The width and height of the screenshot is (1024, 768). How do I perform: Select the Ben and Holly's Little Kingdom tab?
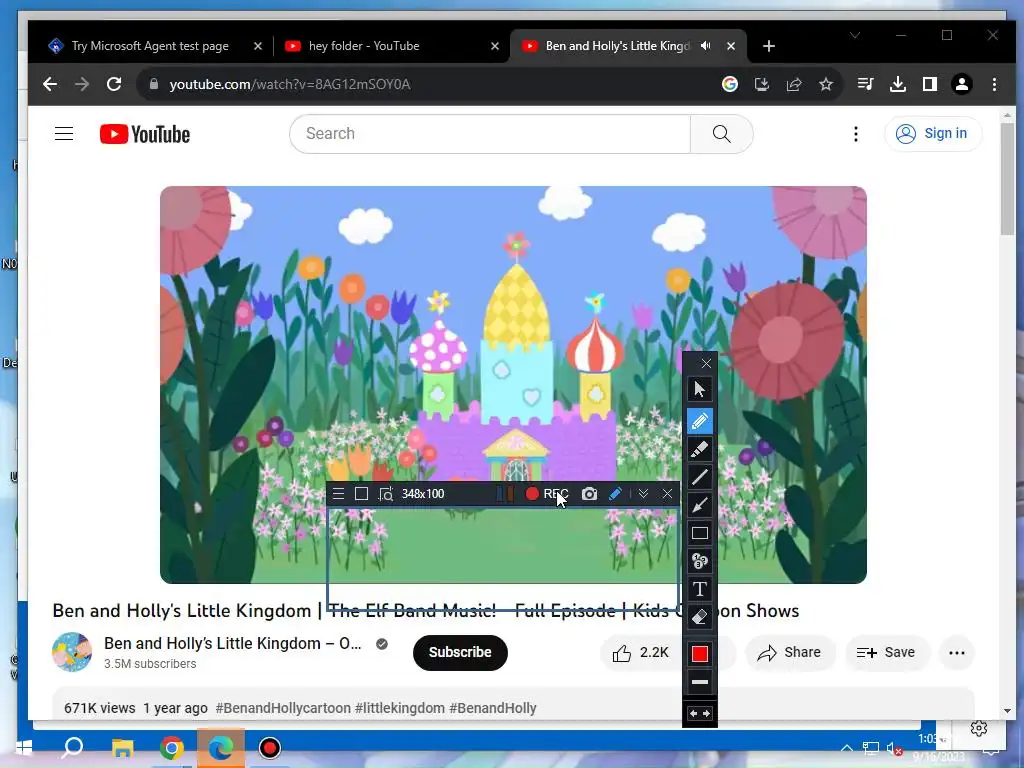(617, 46)
